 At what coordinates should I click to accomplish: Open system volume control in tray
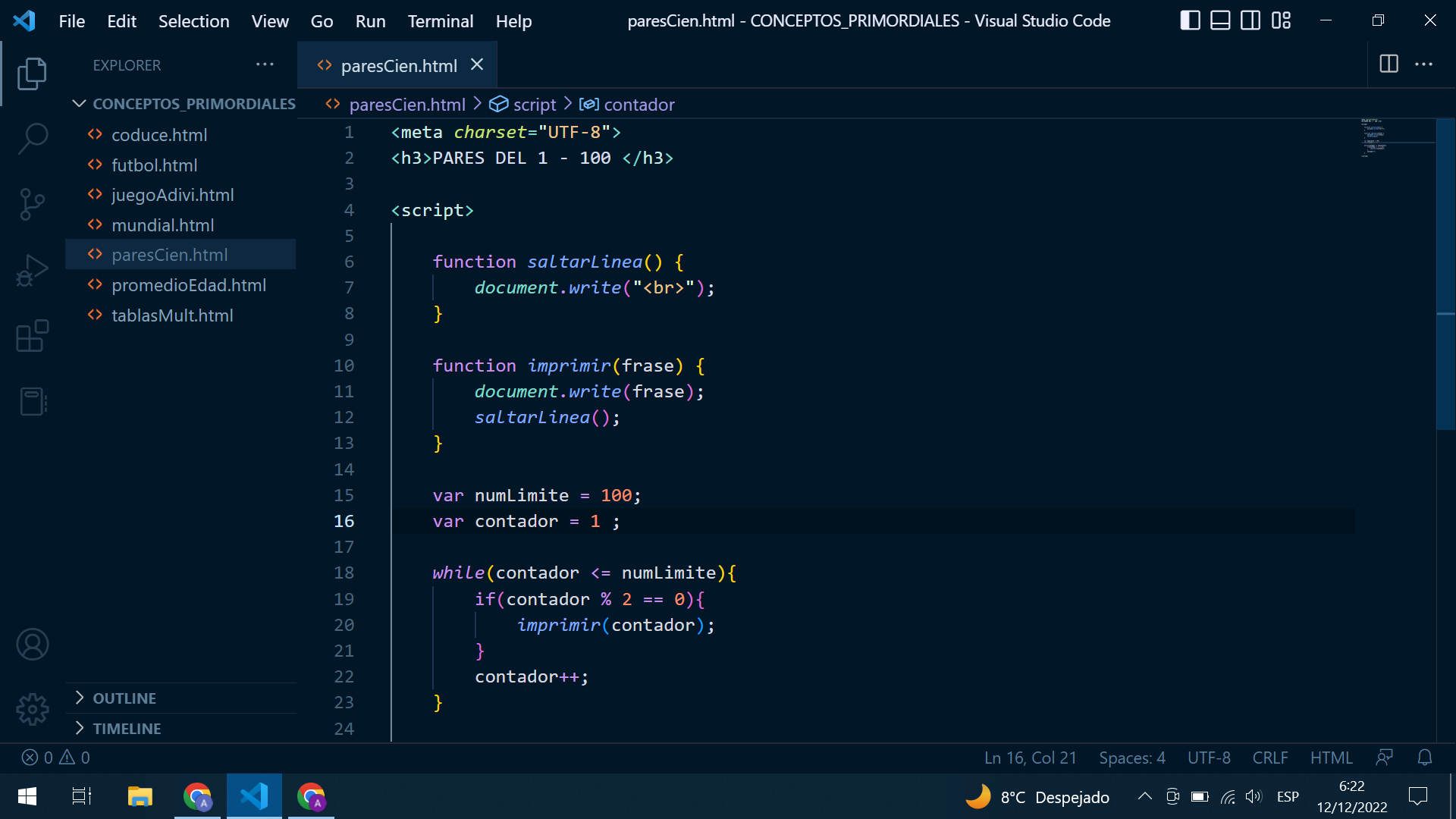pyautogui.click(x=1253, y=796)
